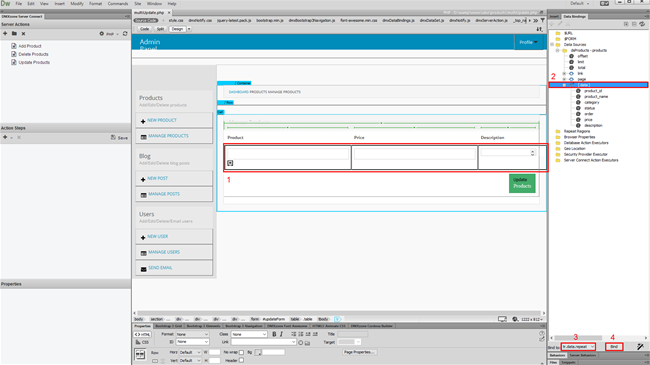Click the NEW POST sidebar link

click(158, 178)
